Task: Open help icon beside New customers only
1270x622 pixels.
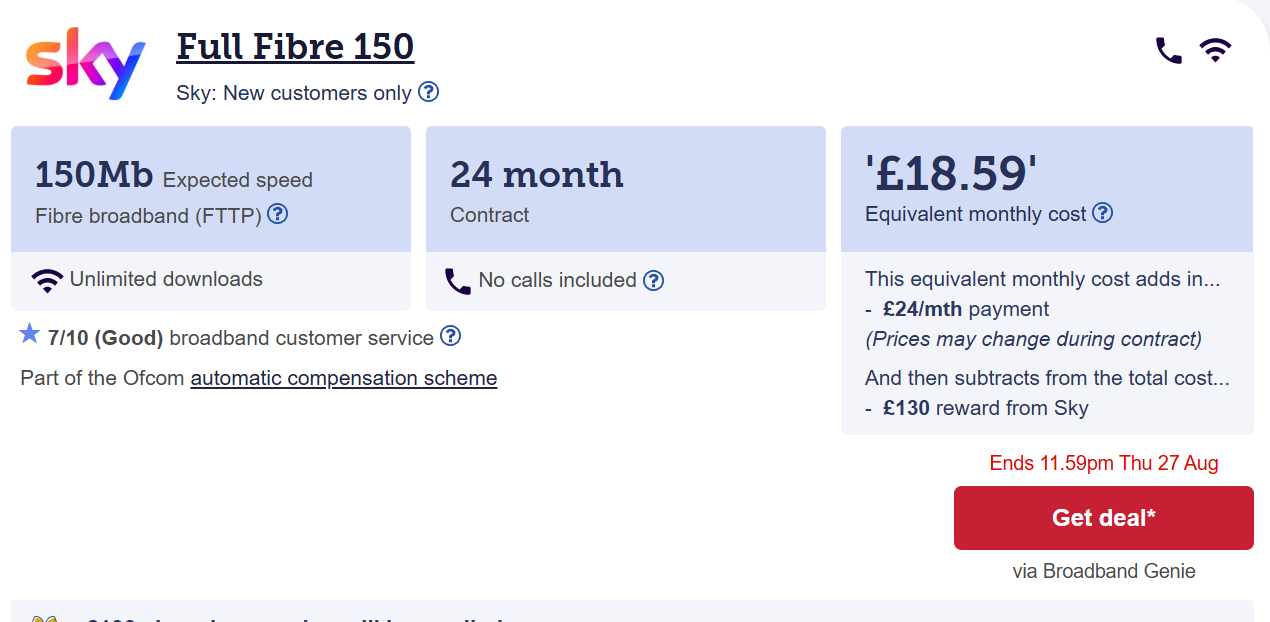Action: coord(429,92)
